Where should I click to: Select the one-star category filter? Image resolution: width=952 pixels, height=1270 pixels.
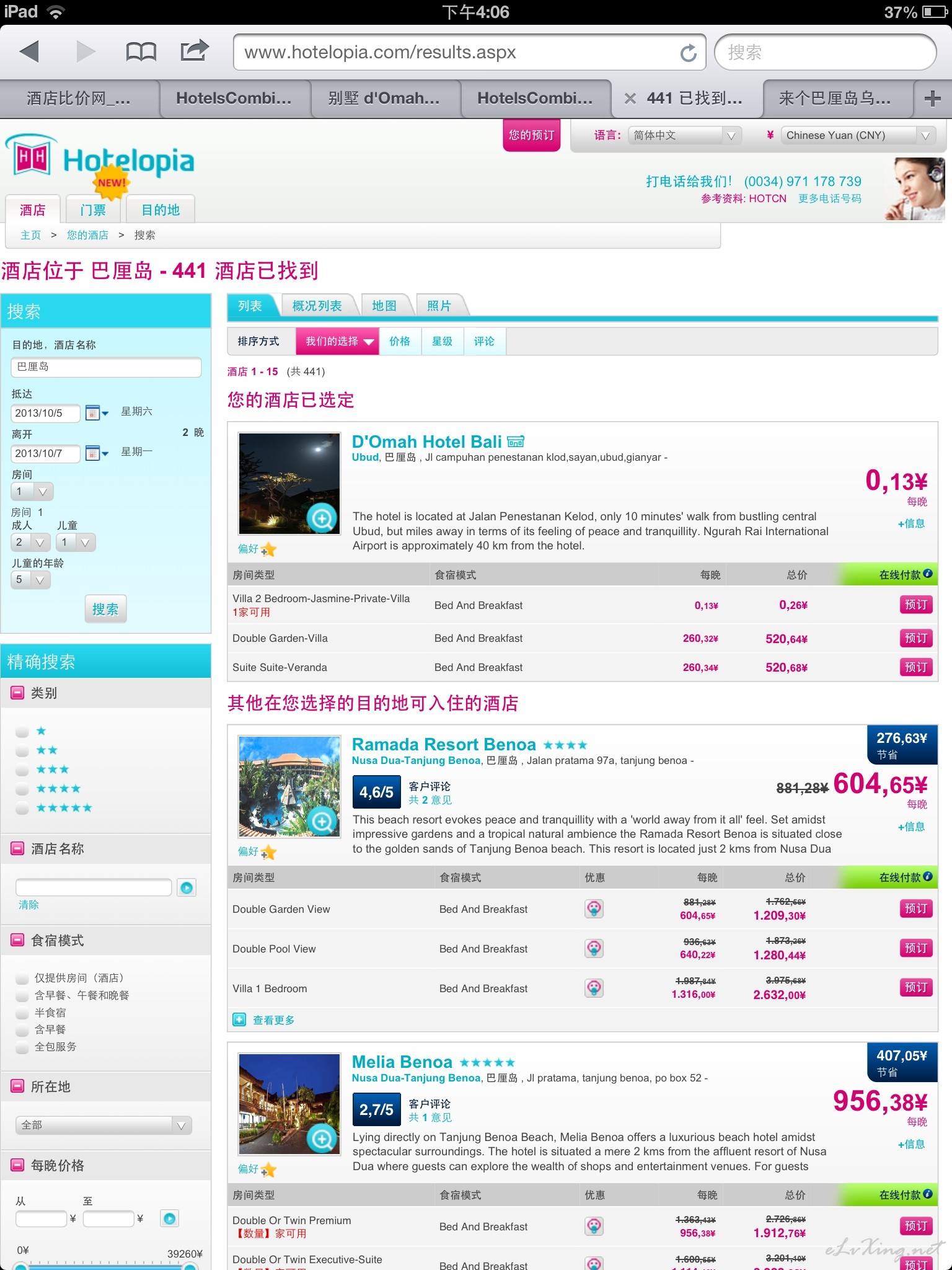point(22,732)
